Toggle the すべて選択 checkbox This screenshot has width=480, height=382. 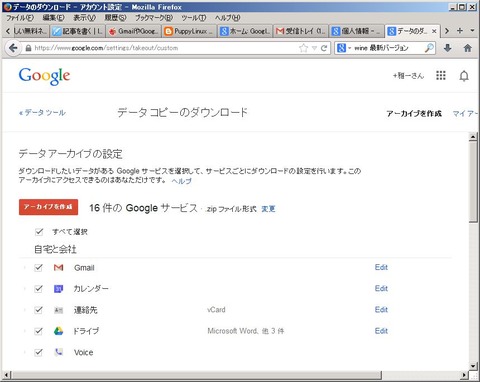pyautogui.click(x=39, y=231)
